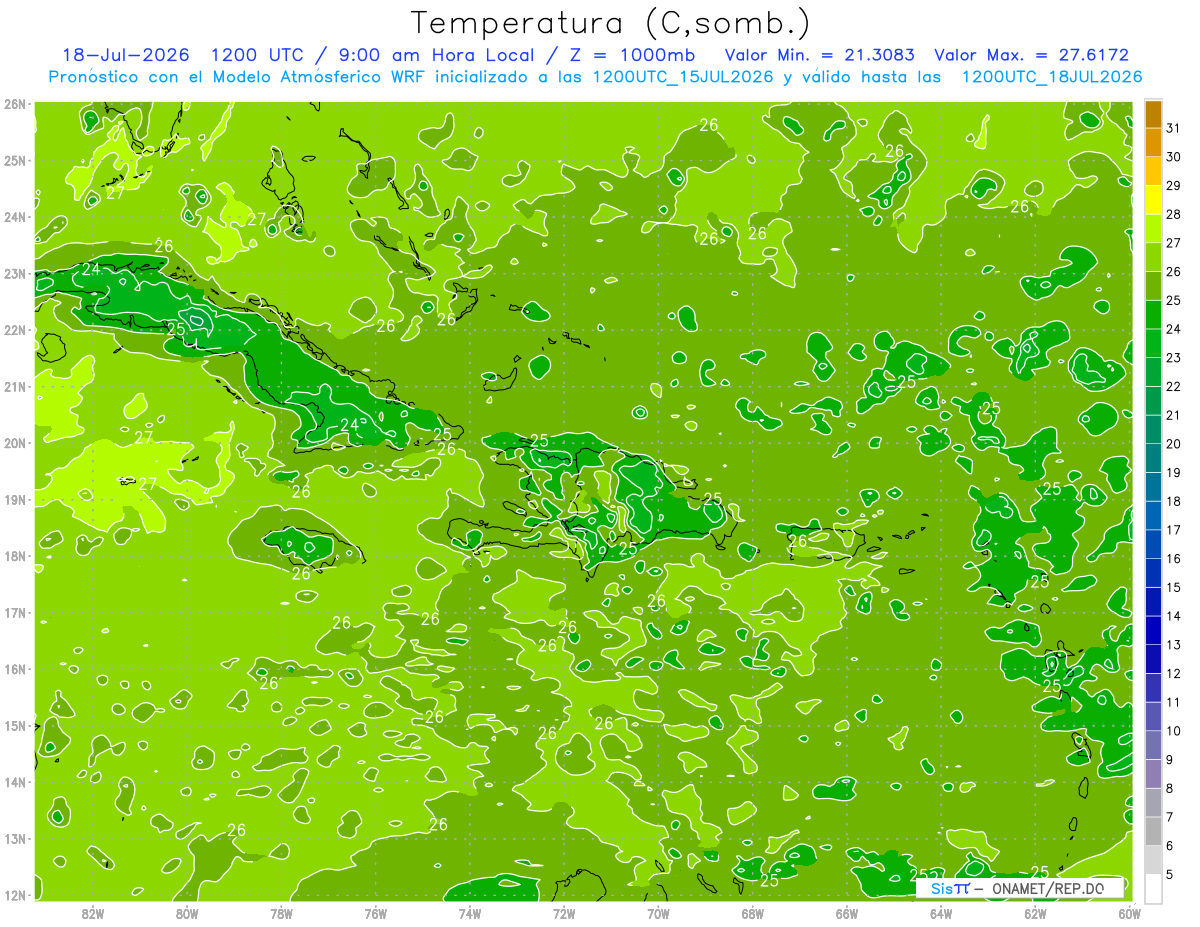
Task: Click the date "18-Jul-2026" in the header
Action: click(127, 55)
